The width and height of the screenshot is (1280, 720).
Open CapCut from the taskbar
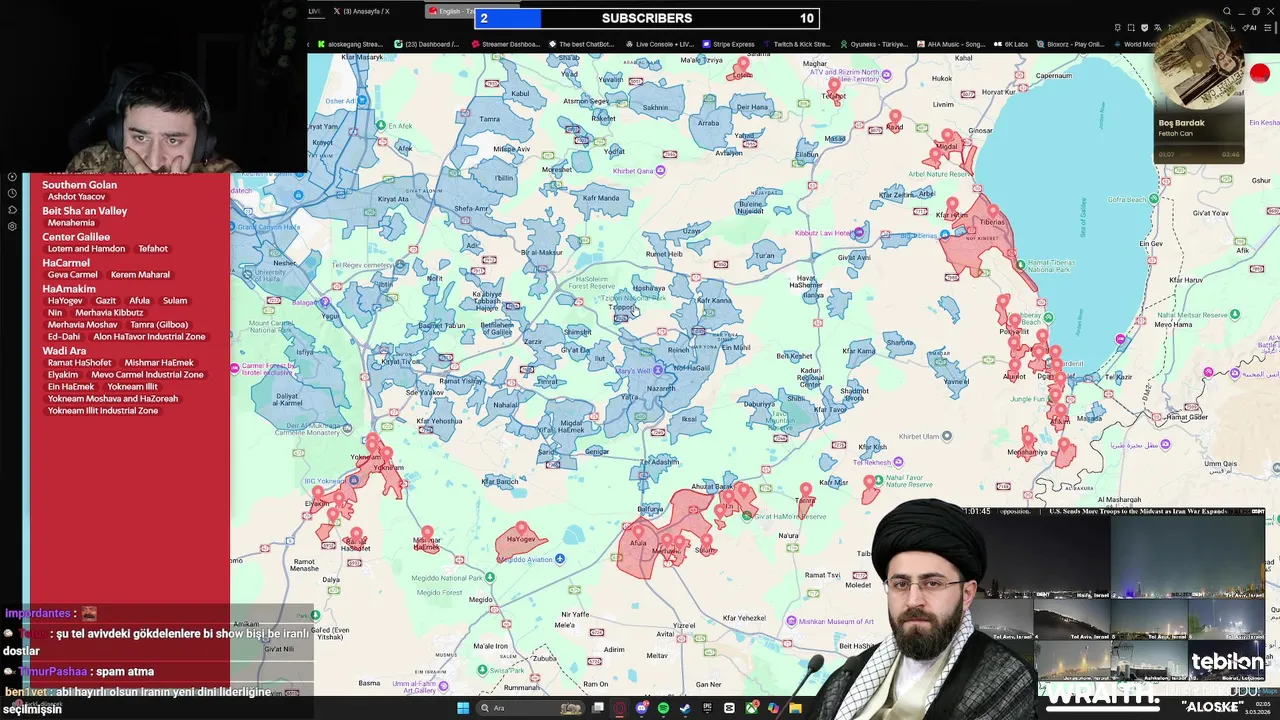tap(729, 708)
